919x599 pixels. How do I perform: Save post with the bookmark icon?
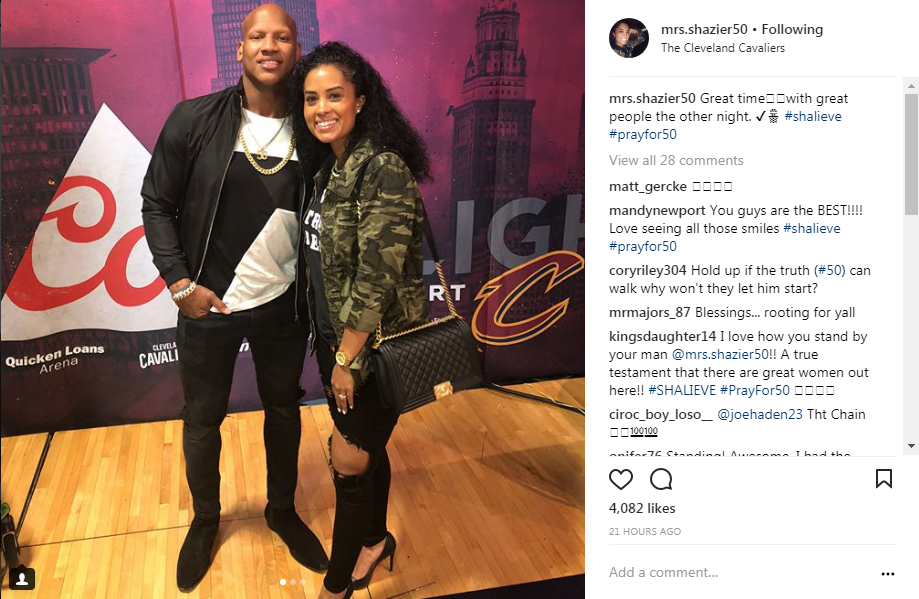coord(884,479)
